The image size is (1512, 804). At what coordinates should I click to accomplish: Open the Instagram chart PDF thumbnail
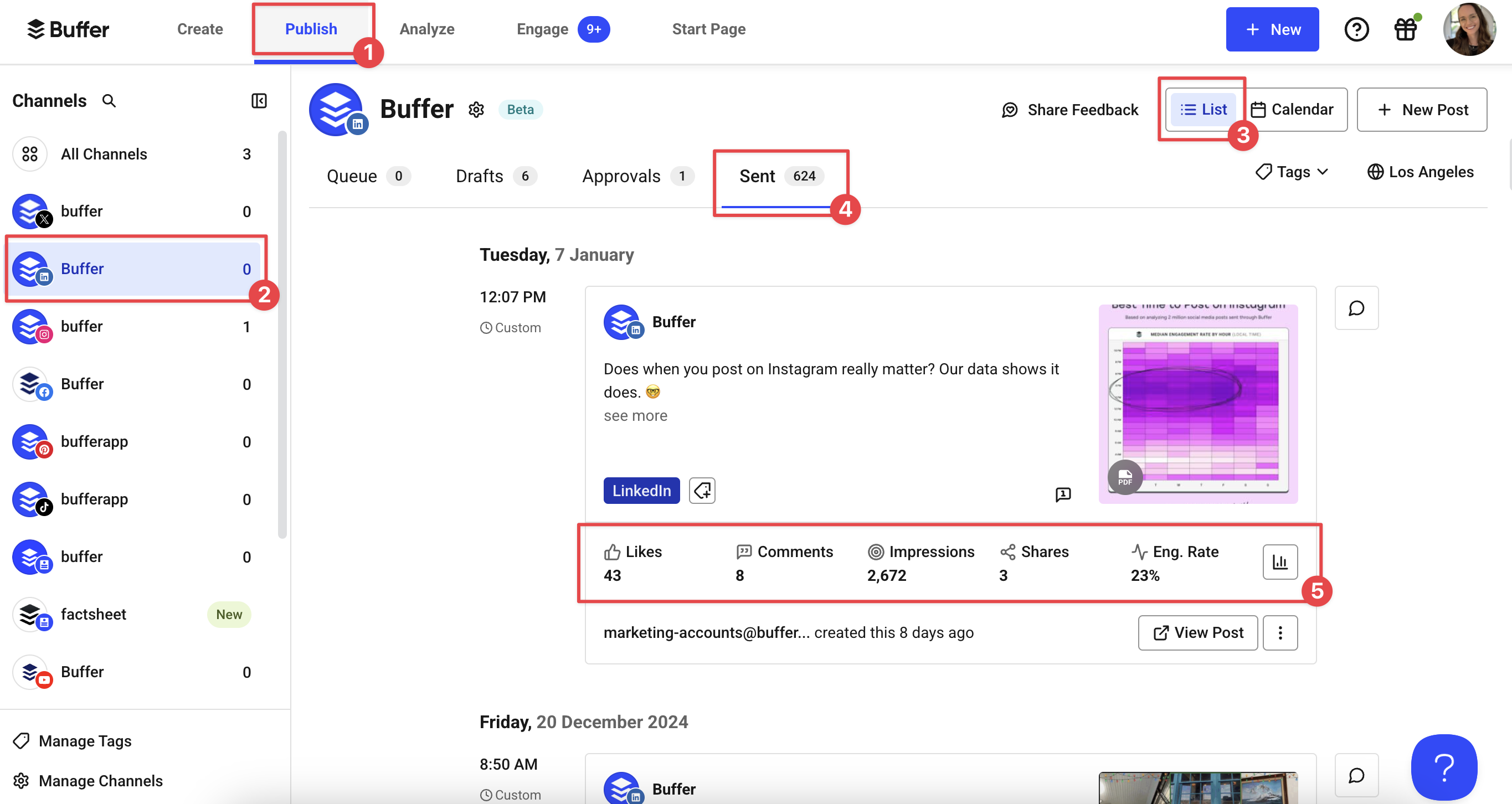point(1197,404)
